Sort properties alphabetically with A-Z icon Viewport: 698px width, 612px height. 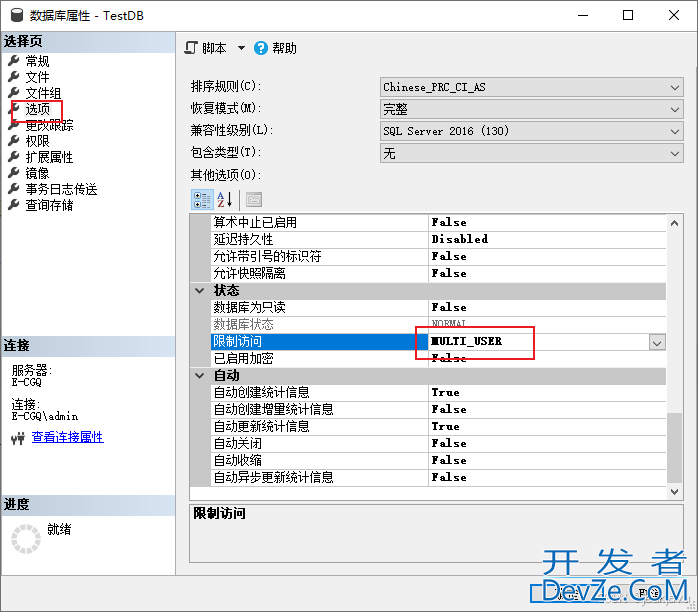click(x=225, y=199)
